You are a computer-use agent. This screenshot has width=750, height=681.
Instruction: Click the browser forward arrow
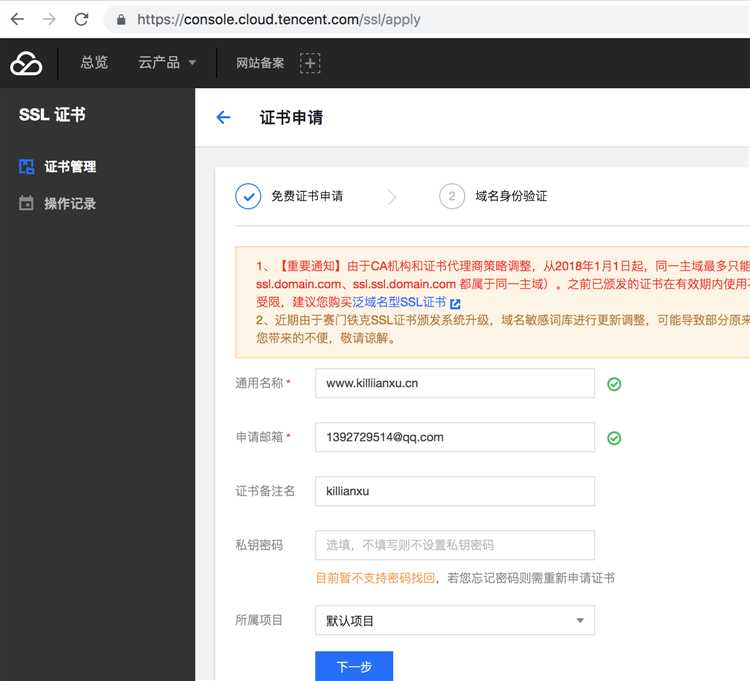(49, 19)
